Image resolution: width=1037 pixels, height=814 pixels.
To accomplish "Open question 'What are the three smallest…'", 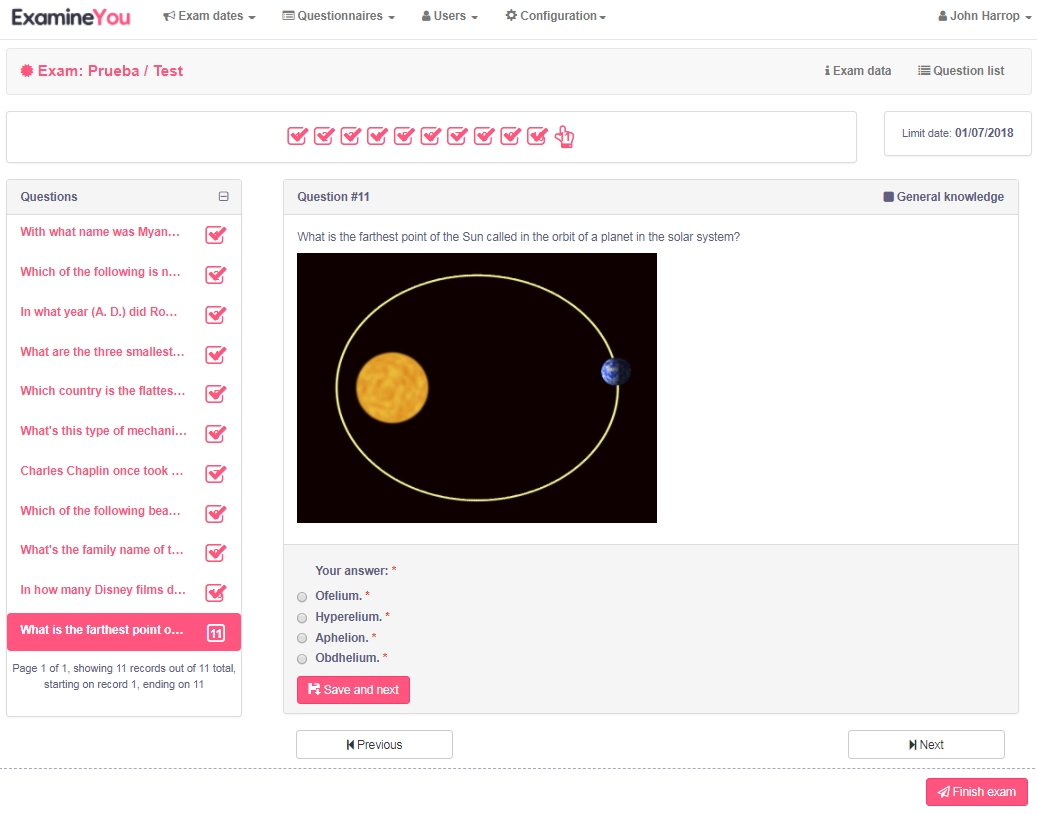I will (102, 352).
